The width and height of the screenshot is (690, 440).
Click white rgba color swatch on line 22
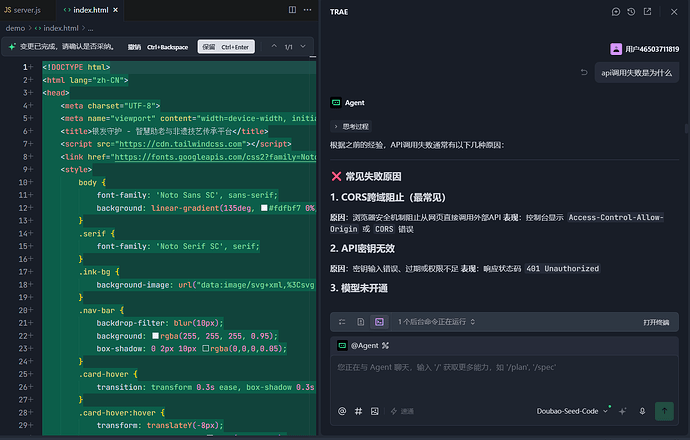pos(155,336)
